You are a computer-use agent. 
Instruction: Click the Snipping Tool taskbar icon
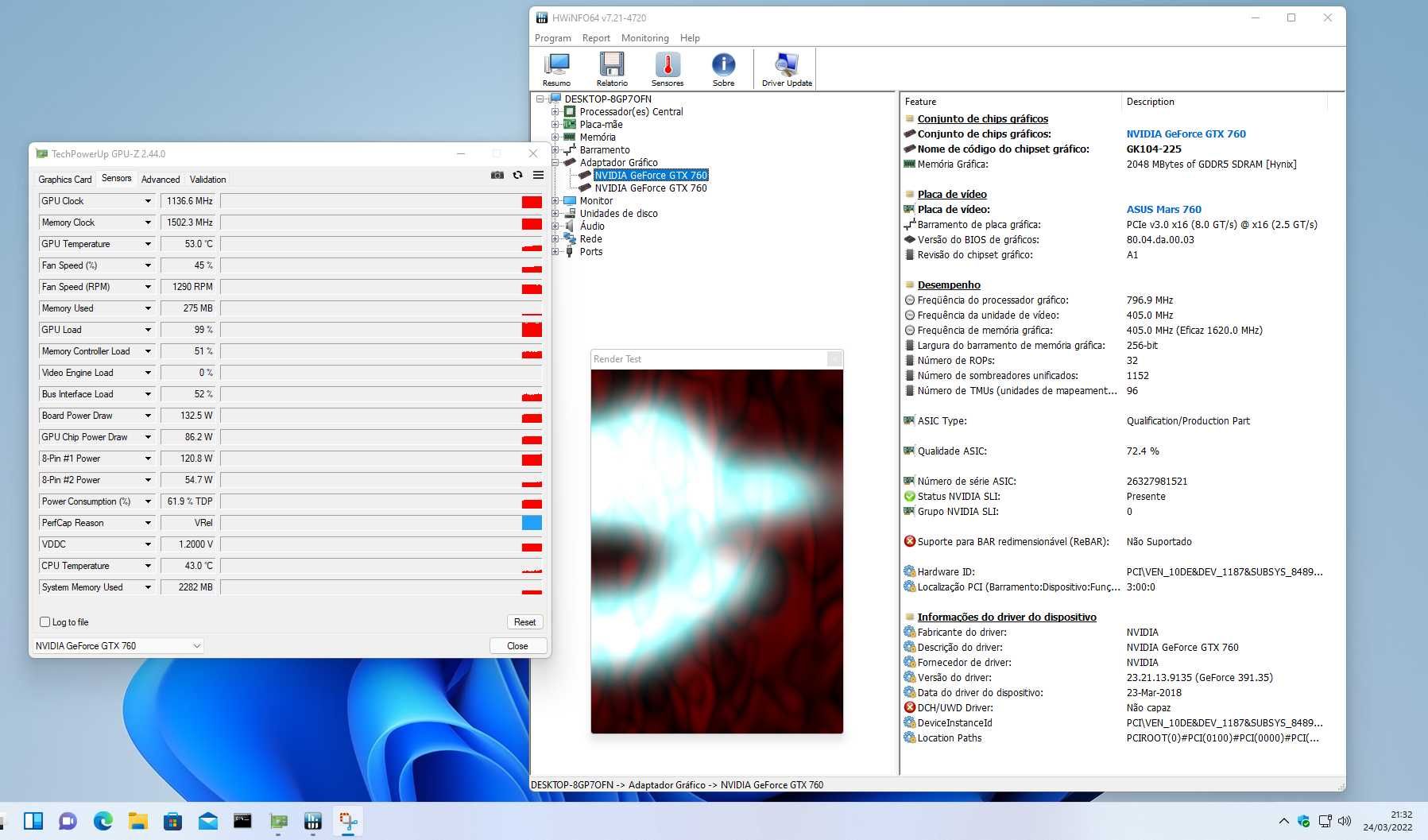click(x=348, y=821)
